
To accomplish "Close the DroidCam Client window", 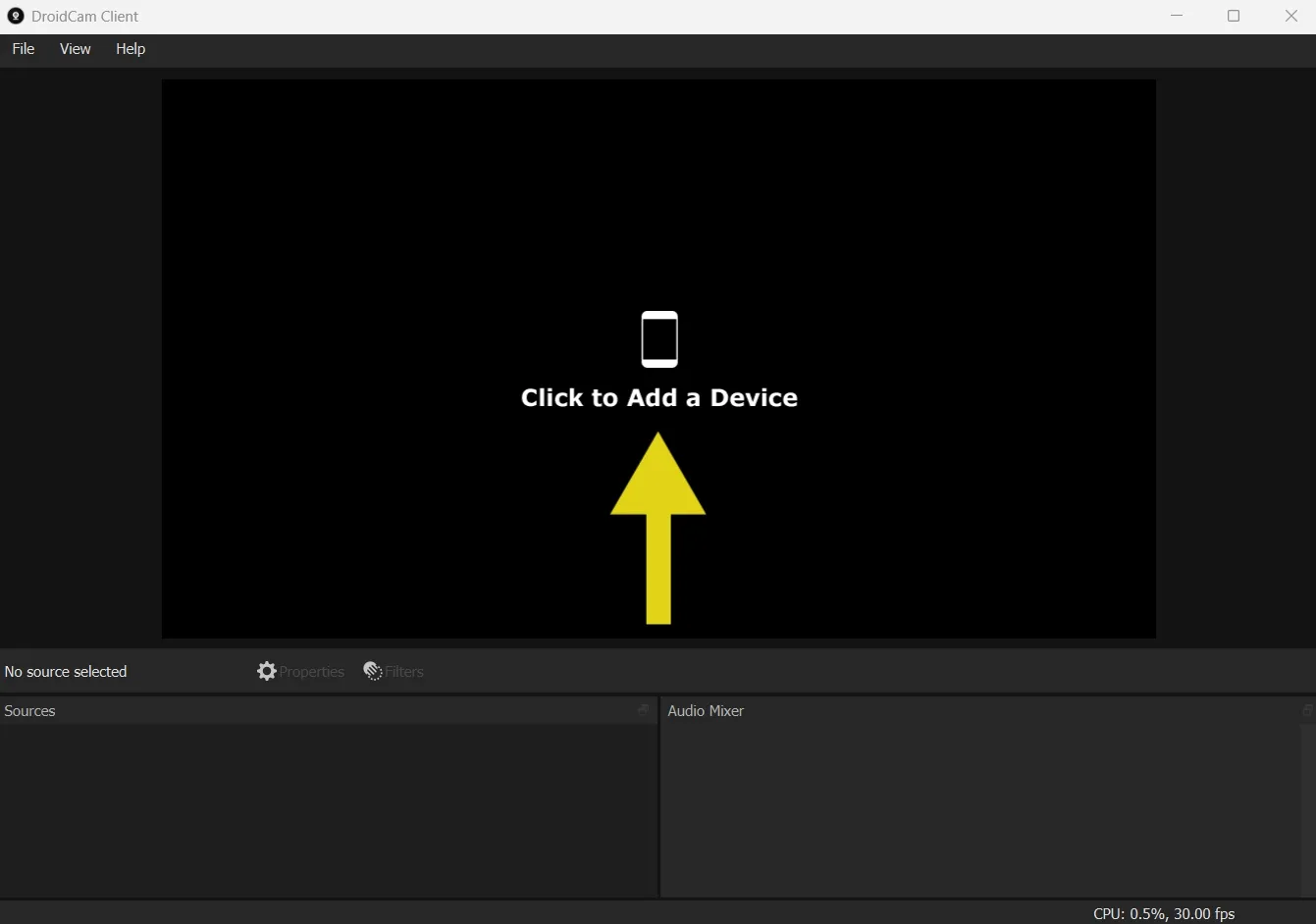I will pos(1291,16).
